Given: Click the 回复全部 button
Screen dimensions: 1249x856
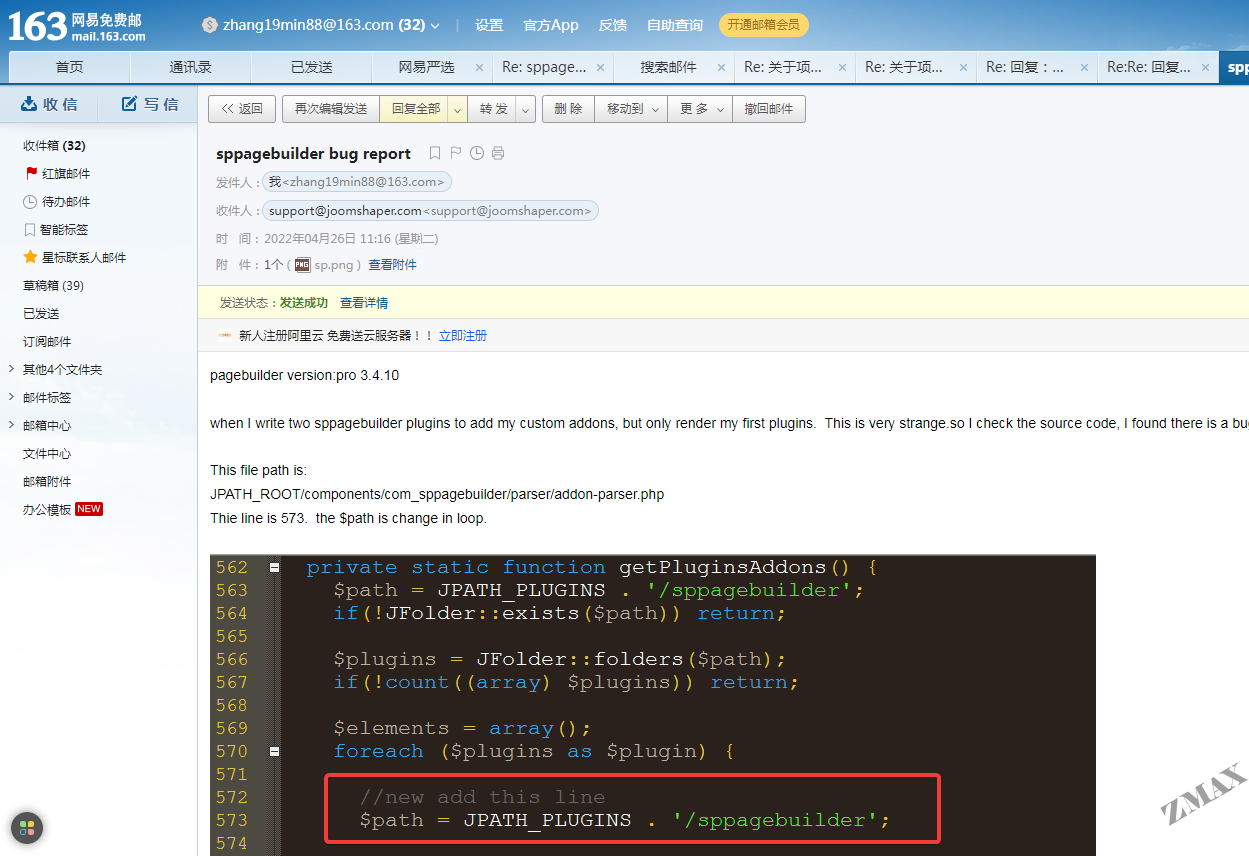Looking at the screenshot, I should pos(416,109).
